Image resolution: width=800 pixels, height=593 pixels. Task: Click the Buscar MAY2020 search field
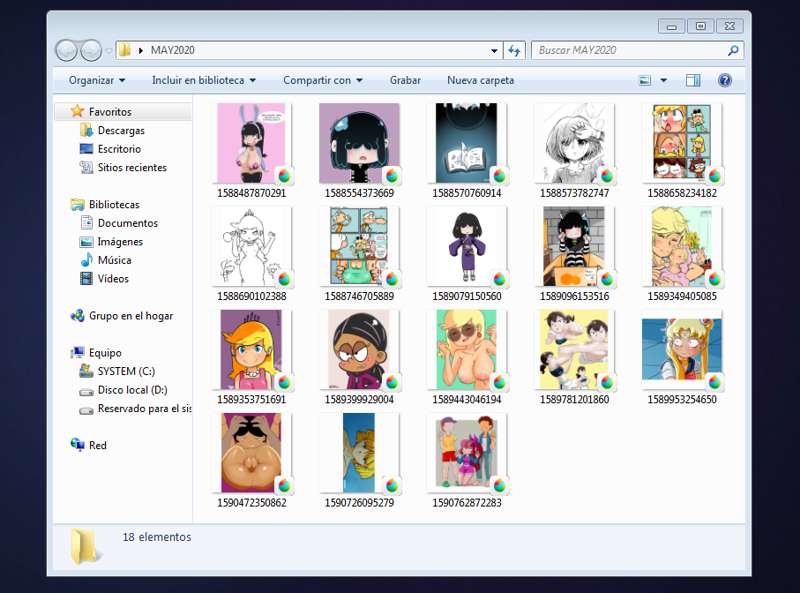[x=630, y=50]
